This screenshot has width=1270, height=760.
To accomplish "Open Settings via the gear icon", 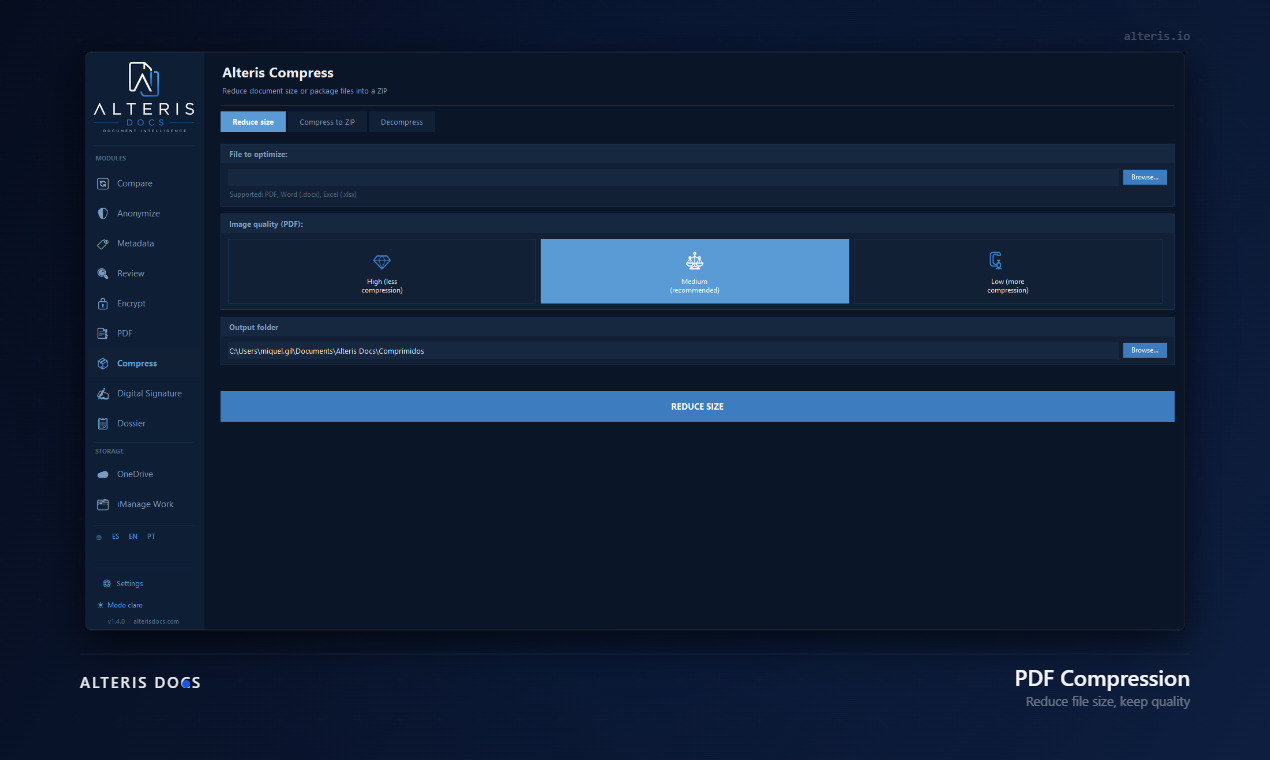I will tap(107, 583).
